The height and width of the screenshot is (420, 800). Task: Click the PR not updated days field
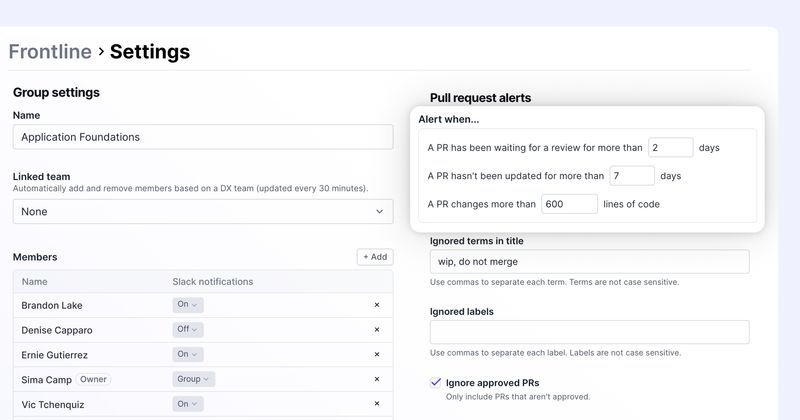coord(631,176)
